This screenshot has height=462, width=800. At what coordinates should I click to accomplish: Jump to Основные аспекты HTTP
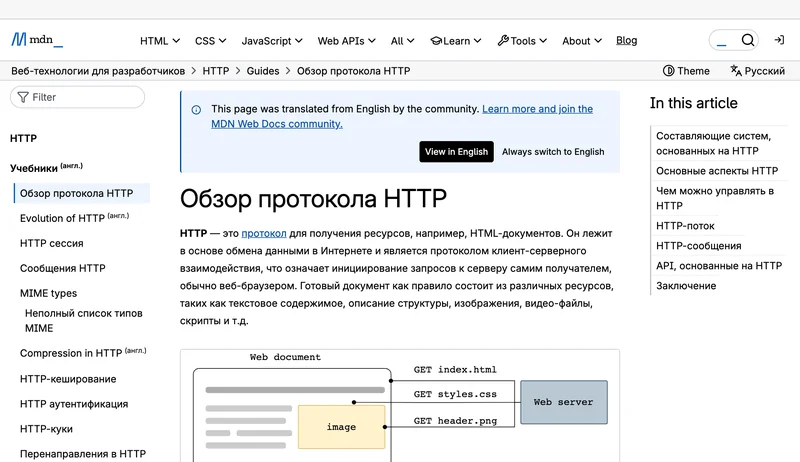point(717,171)
